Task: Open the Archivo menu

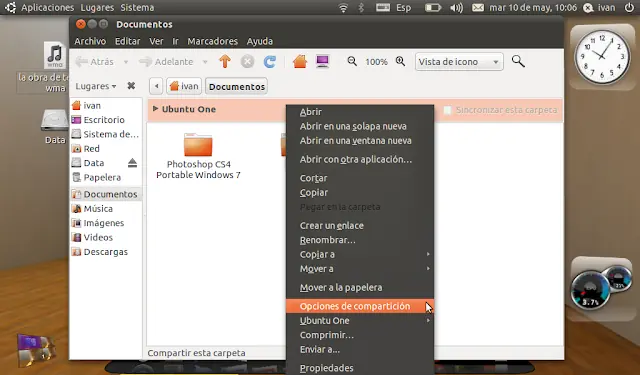Action: (x=90, y=41)
